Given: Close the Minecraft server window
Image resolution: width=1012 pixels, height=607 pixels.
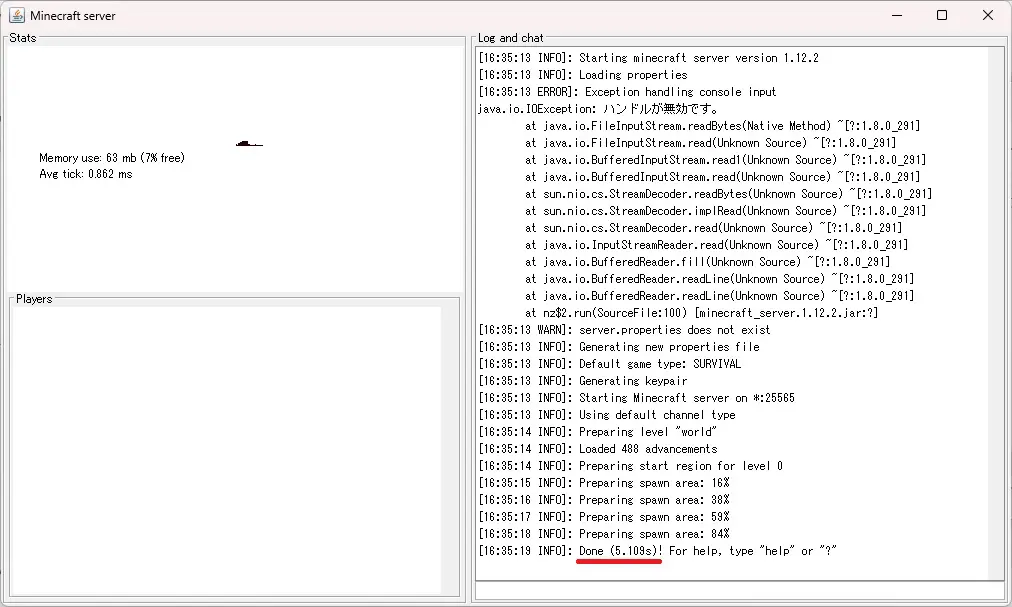Looking at the screenshot, I should tap(988, 16).
